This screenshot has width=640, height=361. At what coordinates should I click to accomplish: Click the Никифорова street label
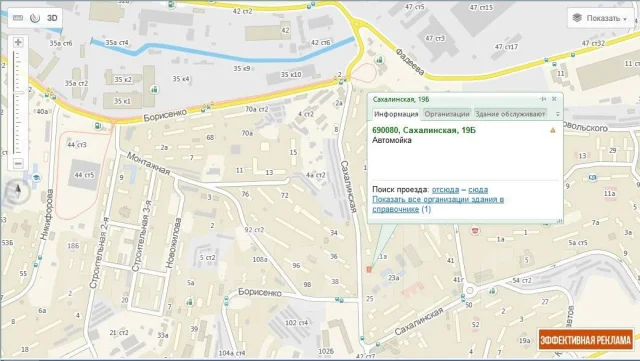[46, 214]
